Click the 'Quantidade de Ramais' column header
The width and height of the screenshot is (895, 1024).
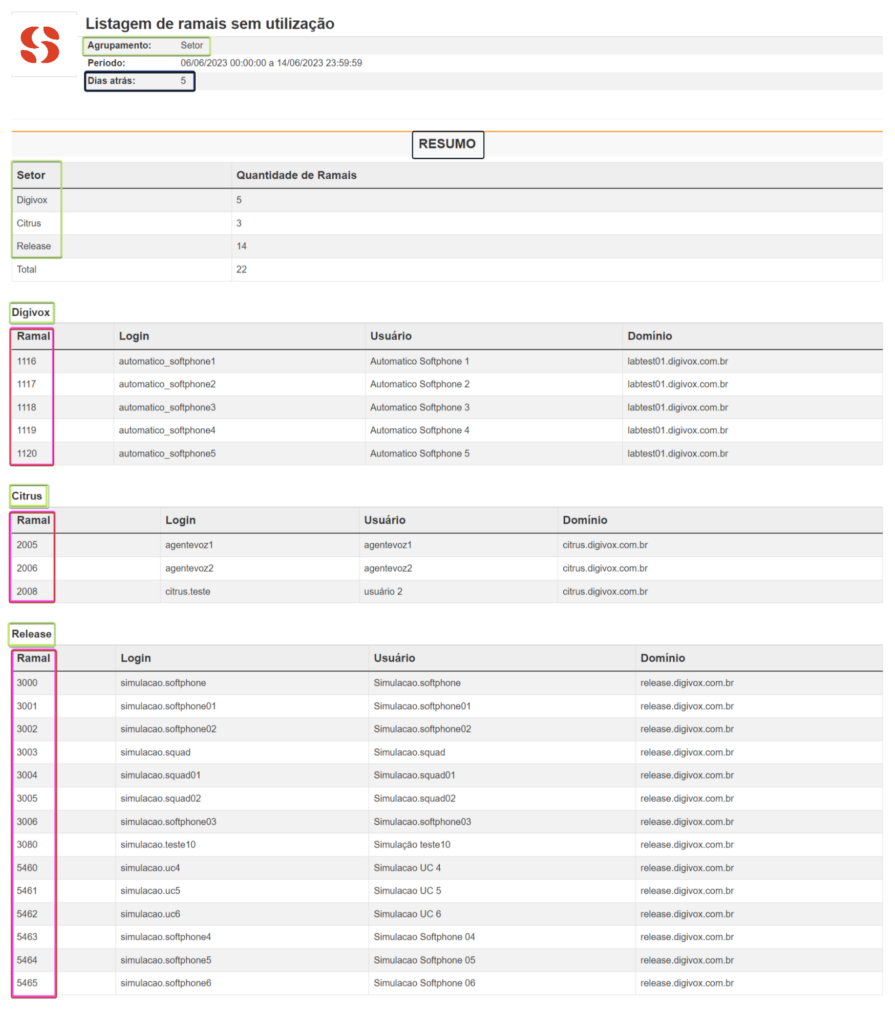297,175
